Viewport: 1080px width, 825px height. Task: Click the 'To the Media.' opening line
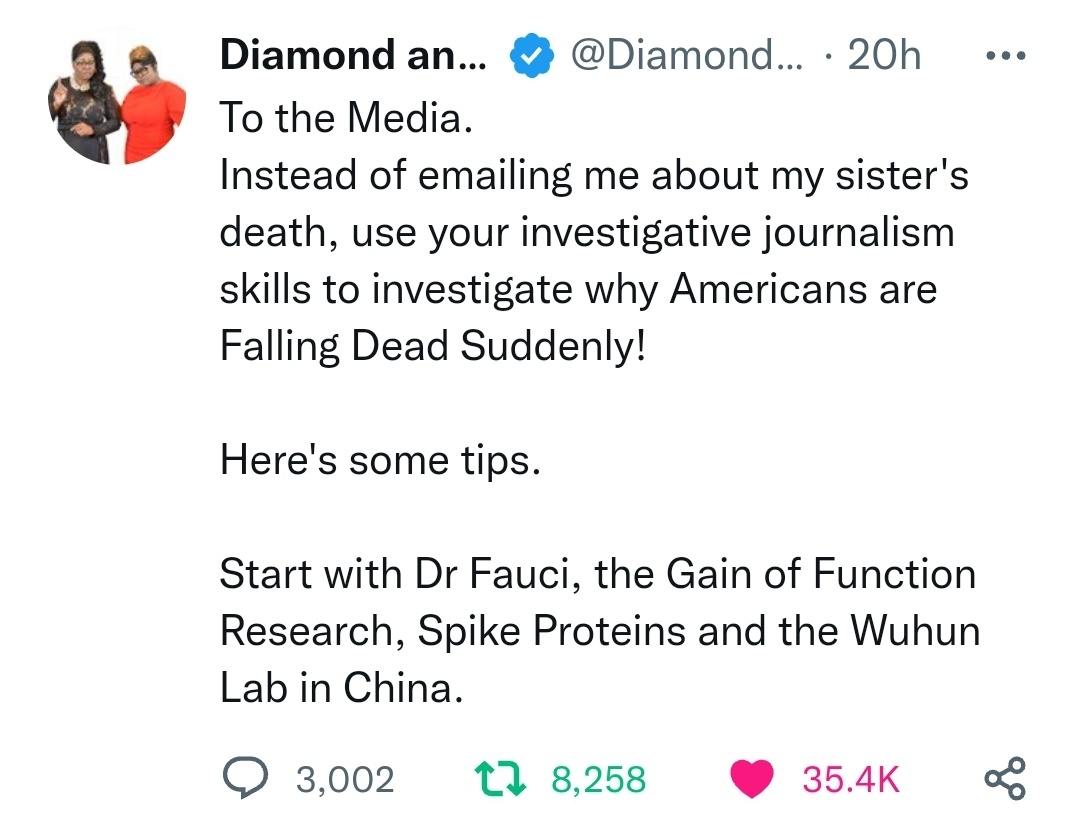pos(346,117)
